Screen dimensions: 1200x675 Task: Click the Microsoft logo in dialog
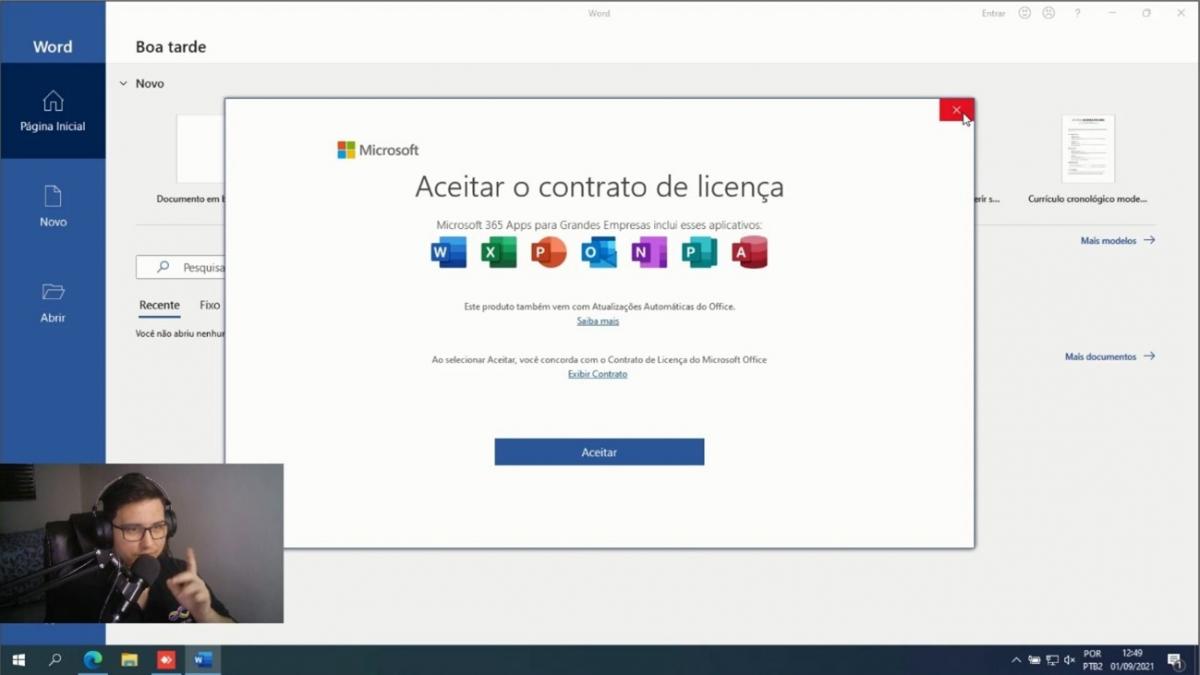point(378,150)
